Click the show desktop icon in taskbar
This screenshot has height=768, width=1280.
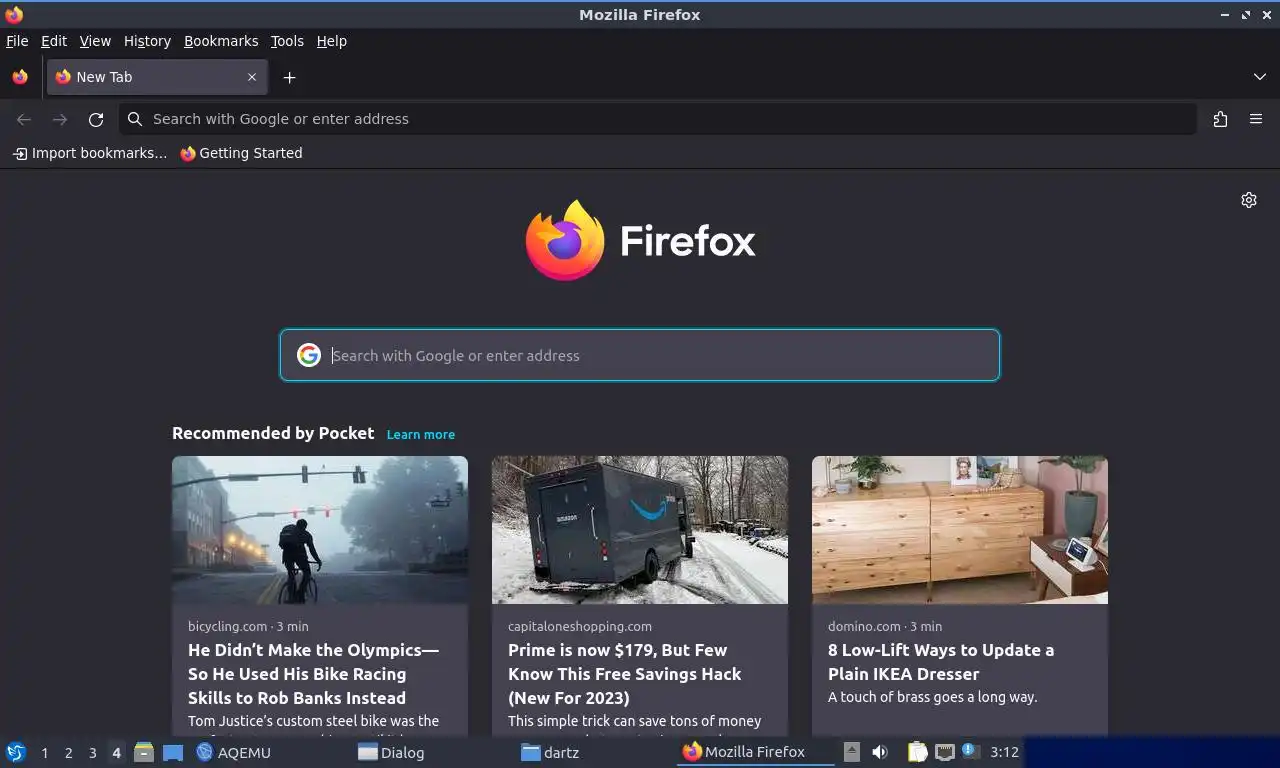173,752
